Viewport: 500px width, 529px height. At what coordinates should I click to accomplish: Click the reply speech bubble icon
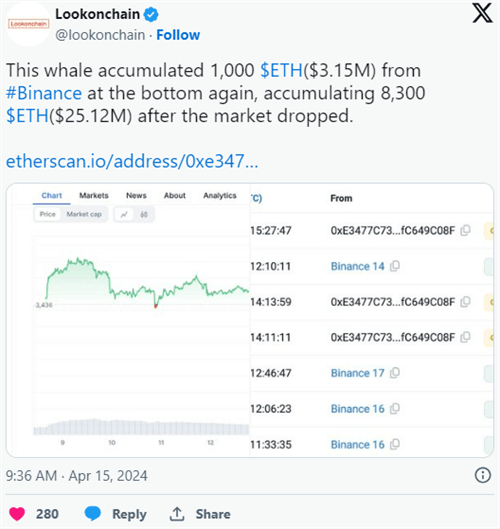click(x=93, y=513)
